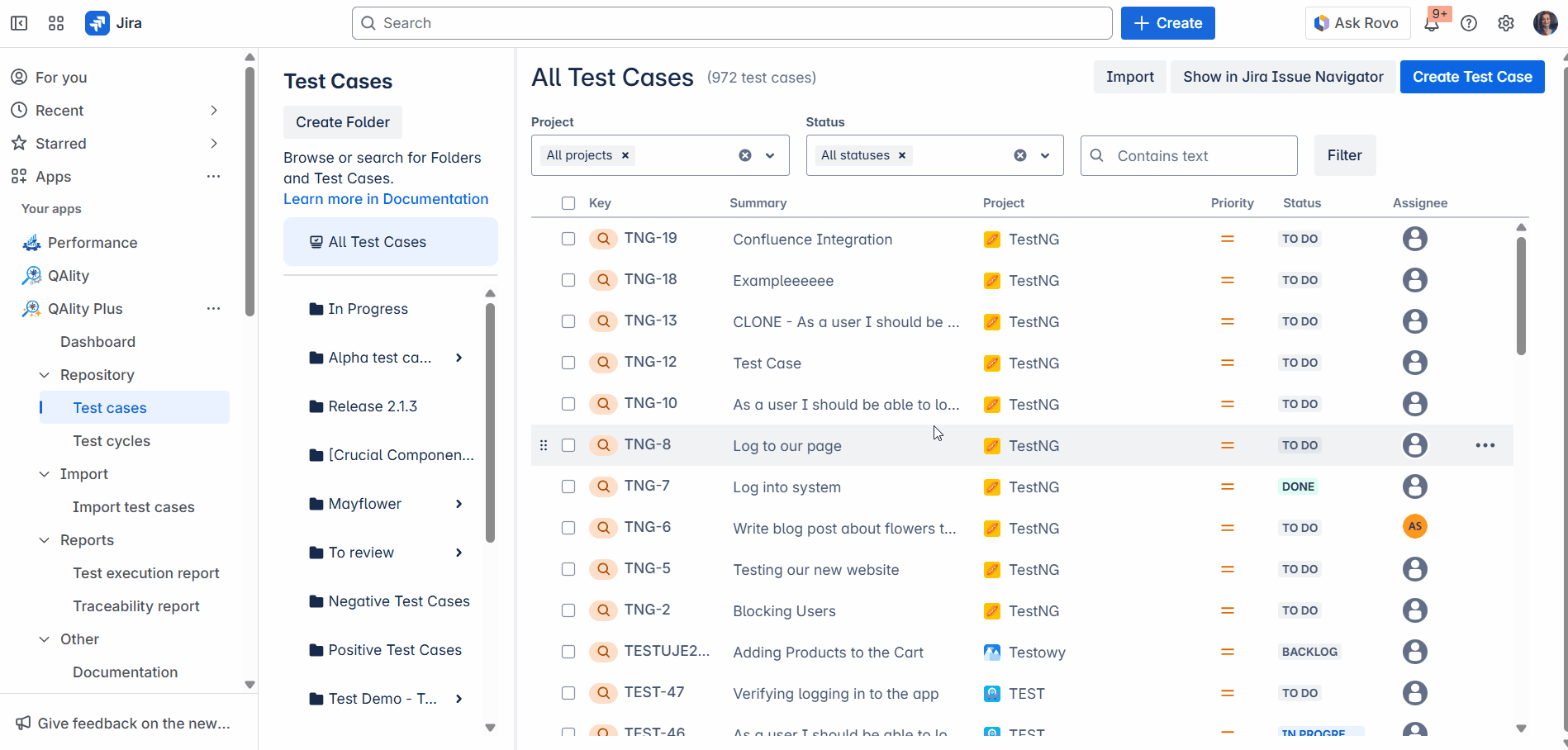This screenshot has width=1568, height=750.
Task: Tick the select-all checkbox in the table header
Action: coord(568,203)
